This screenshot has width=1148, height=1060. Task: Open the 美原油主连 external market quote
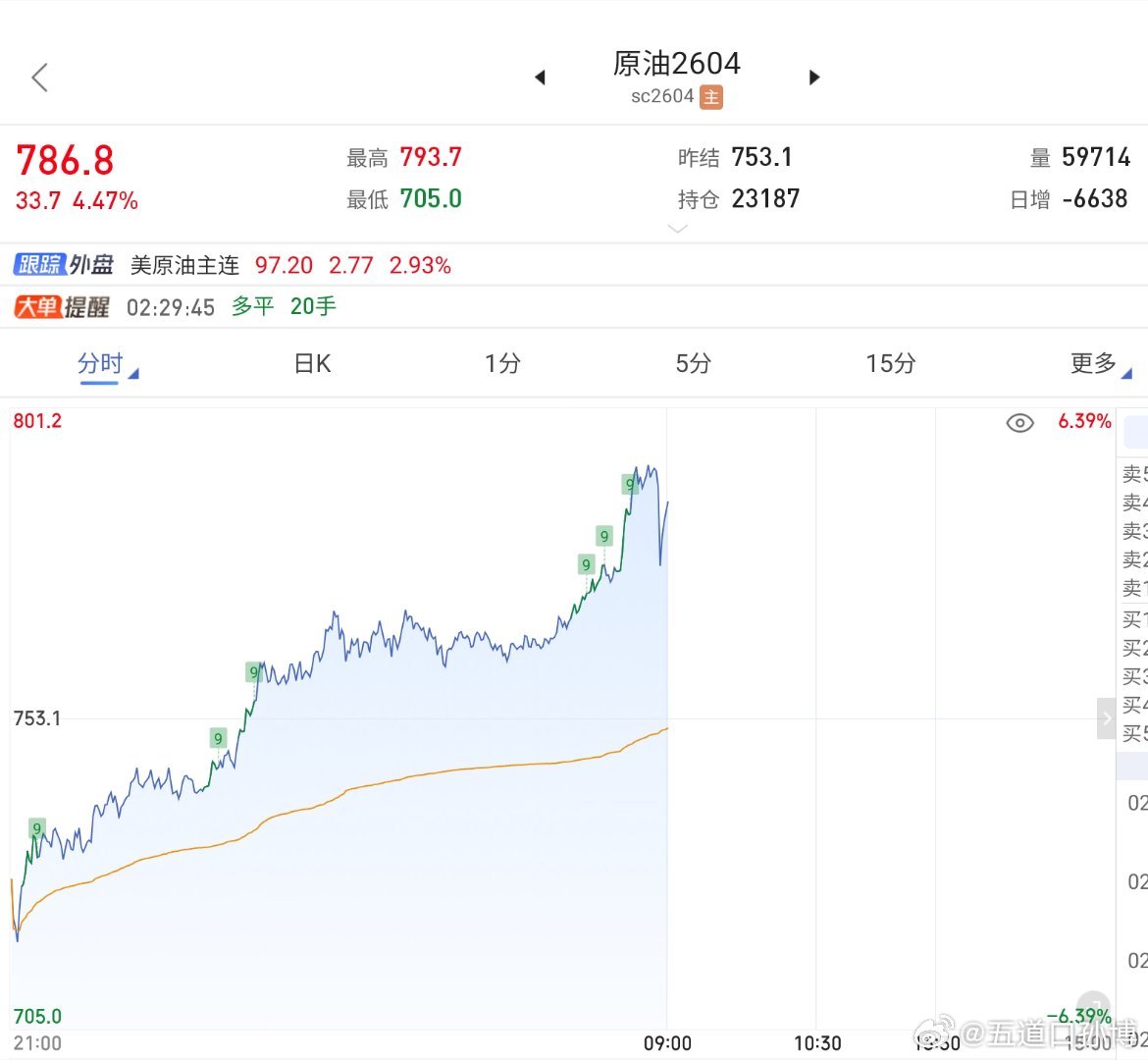coord(184,265)
